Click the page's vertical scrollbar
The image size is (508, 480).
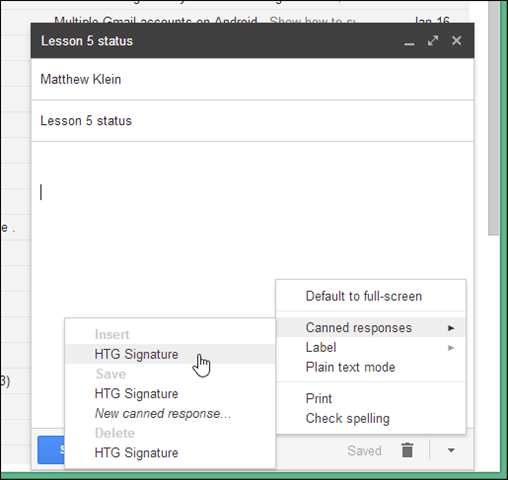point(493,118)
